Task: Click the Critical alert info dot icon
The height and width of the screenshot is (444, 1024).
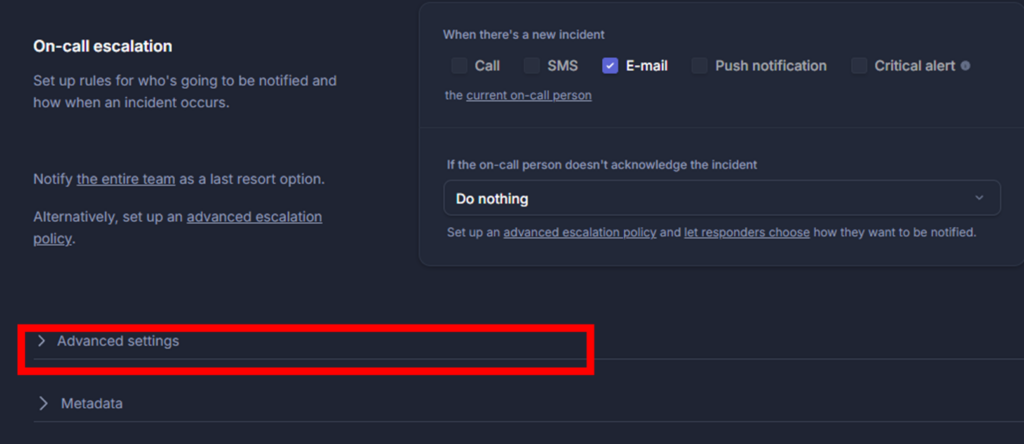Action: pos(965,66)
